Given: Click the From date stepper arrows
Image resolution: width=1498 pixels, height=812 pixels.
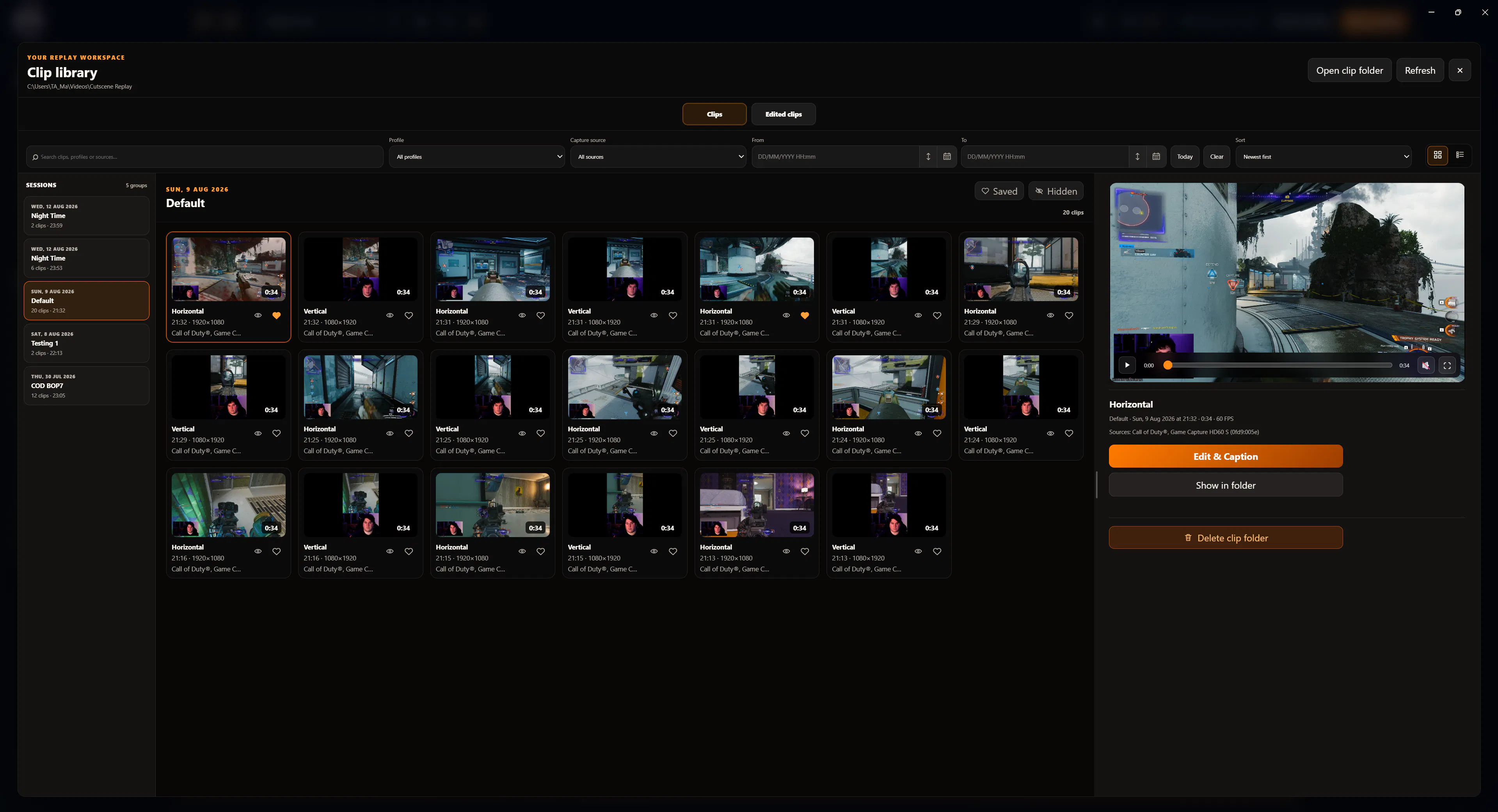Looking at the screenshot, I should coord(928,156).
